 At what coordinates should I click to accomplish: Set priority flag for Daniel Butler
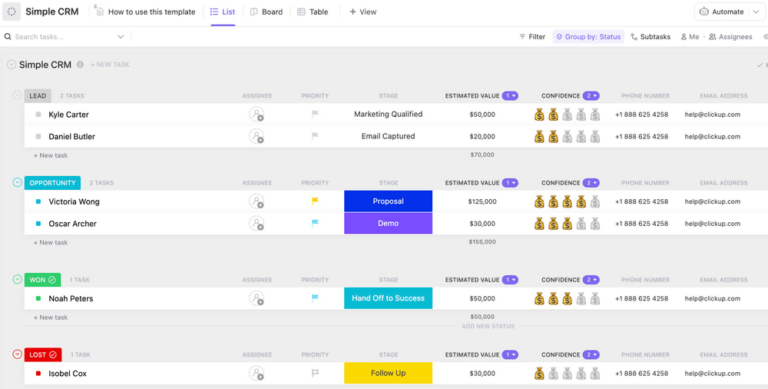(x=315, y=136)
